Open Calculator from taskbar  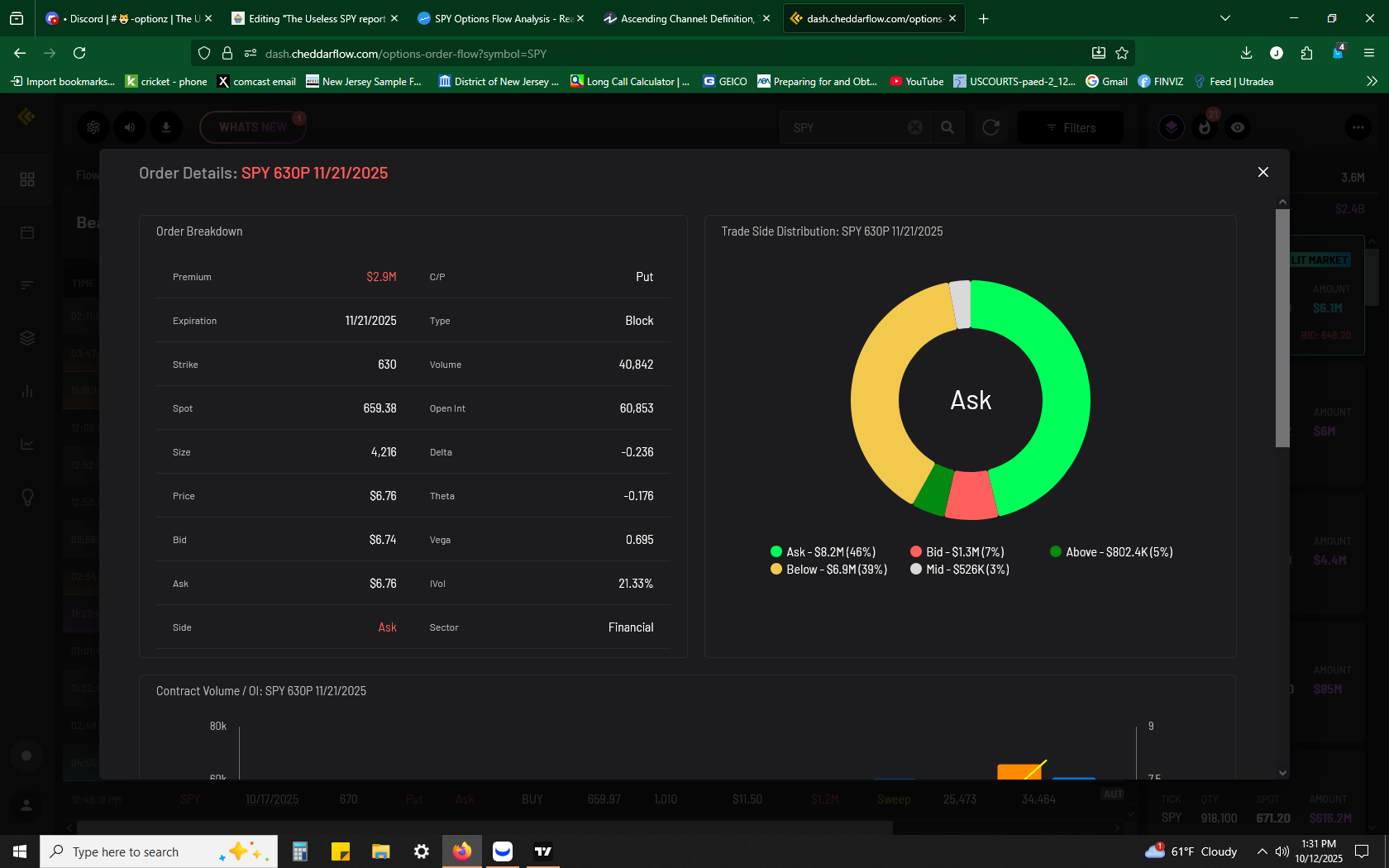pyautogui.click(x=299, y=851)
